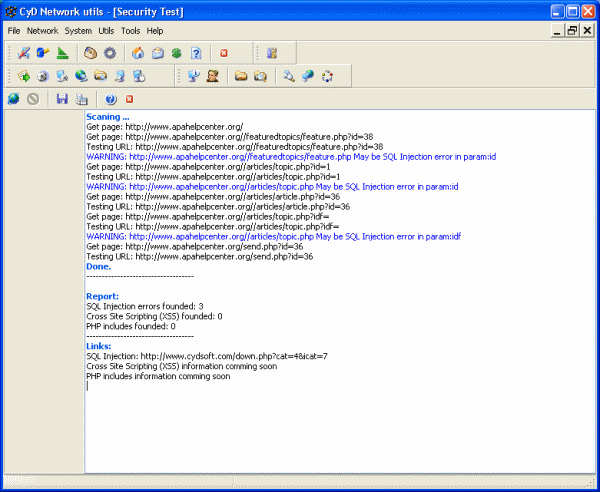Click 'SQL Injection errors founded: 3' line
This screenshot has height=492, width=600.
pos(145,306)
